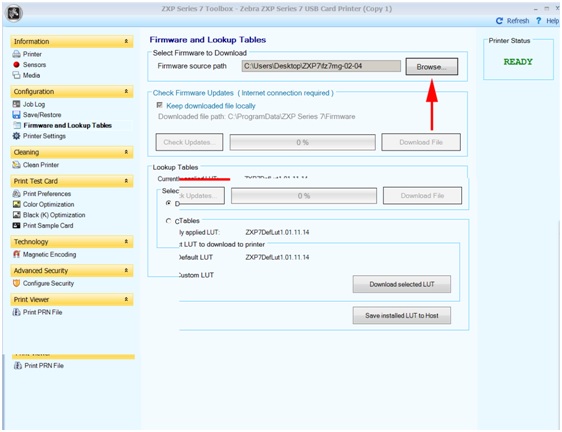Collapse the Print Viewer section chevron
Image resolution: width=562 pixels, height=432 pixels.
click(x=126, y=299)
